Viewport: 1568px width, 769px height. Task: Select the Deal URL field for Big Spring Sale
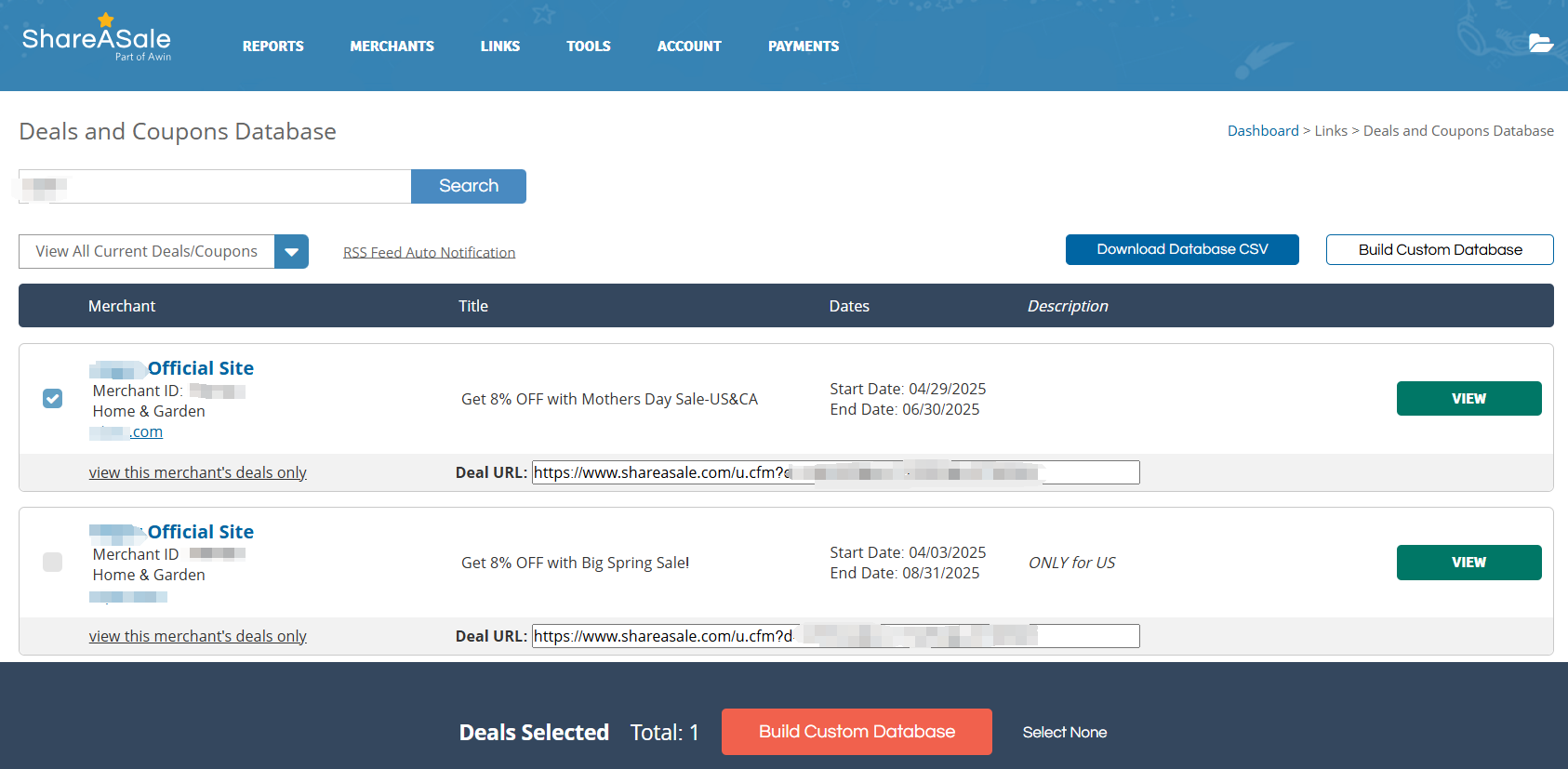(836, 636)
